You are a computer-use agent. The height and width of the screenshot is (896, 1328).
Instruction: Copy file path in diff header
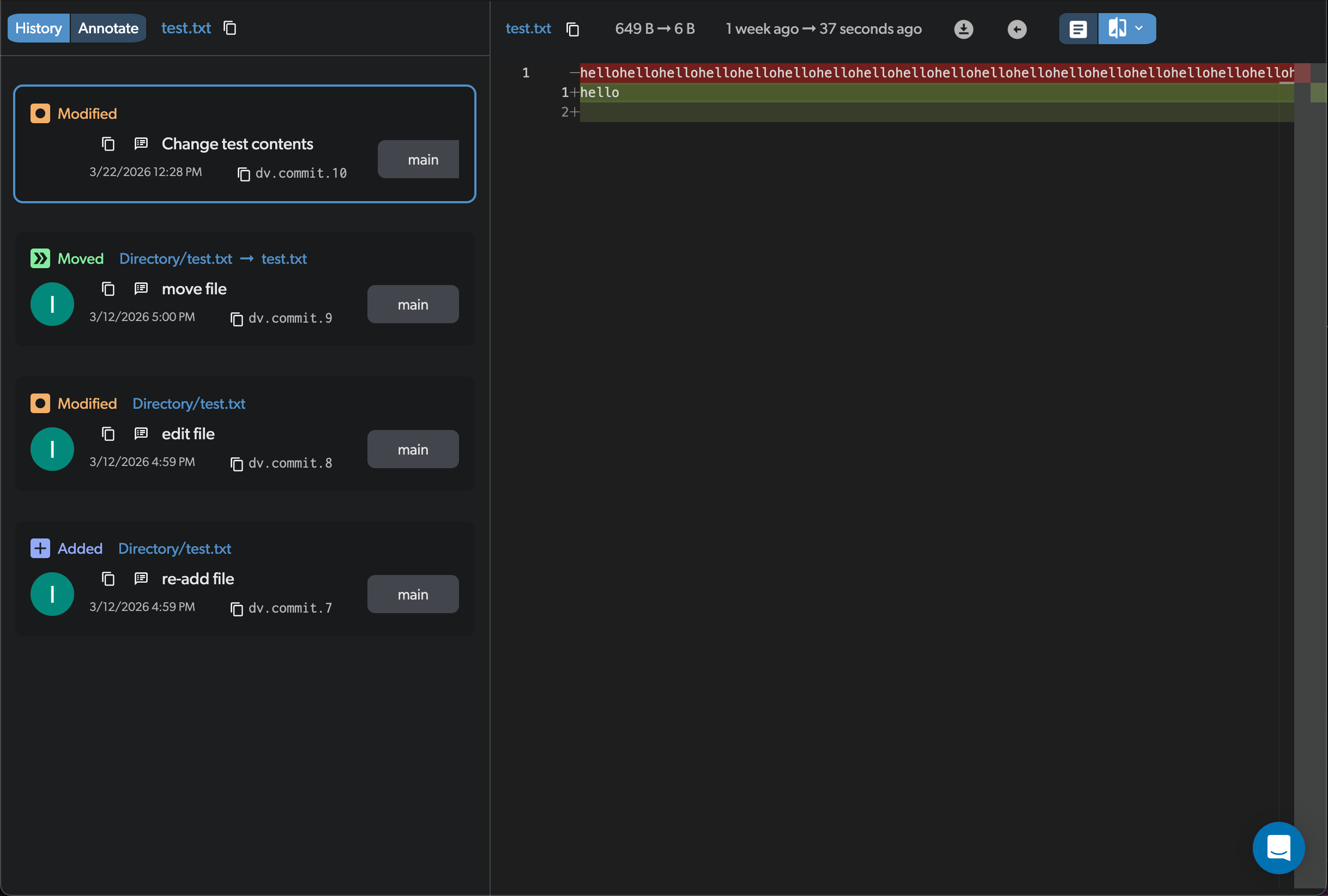pyautogui.click(x=572, y=29)
